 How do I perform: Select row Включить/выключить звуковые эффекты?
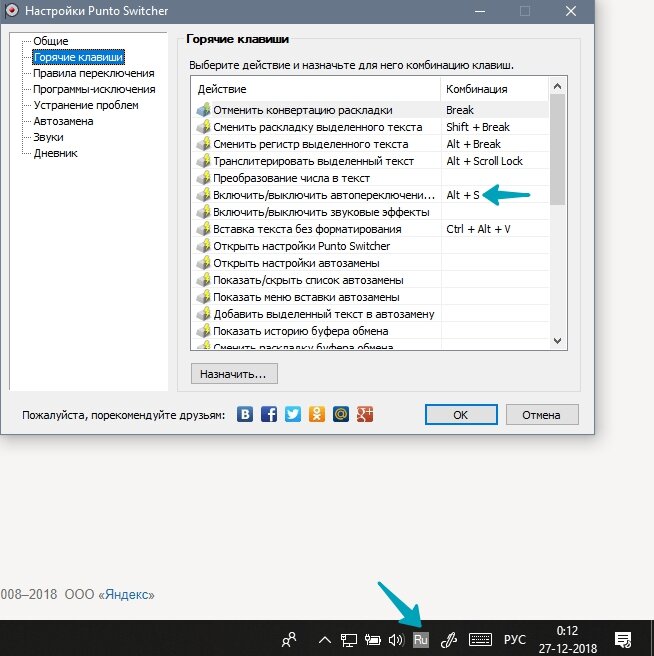370,212
